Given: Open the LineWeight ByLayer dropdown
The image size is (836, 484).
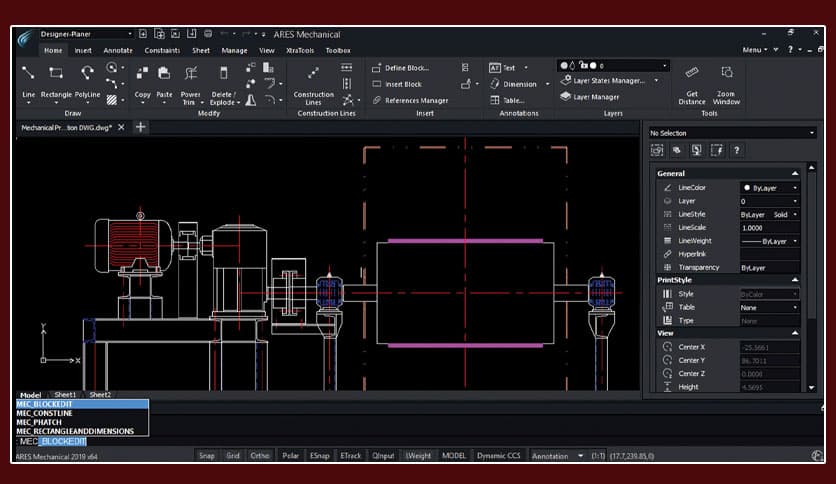Looking at the screenshot, I should [x=769, y=241].
